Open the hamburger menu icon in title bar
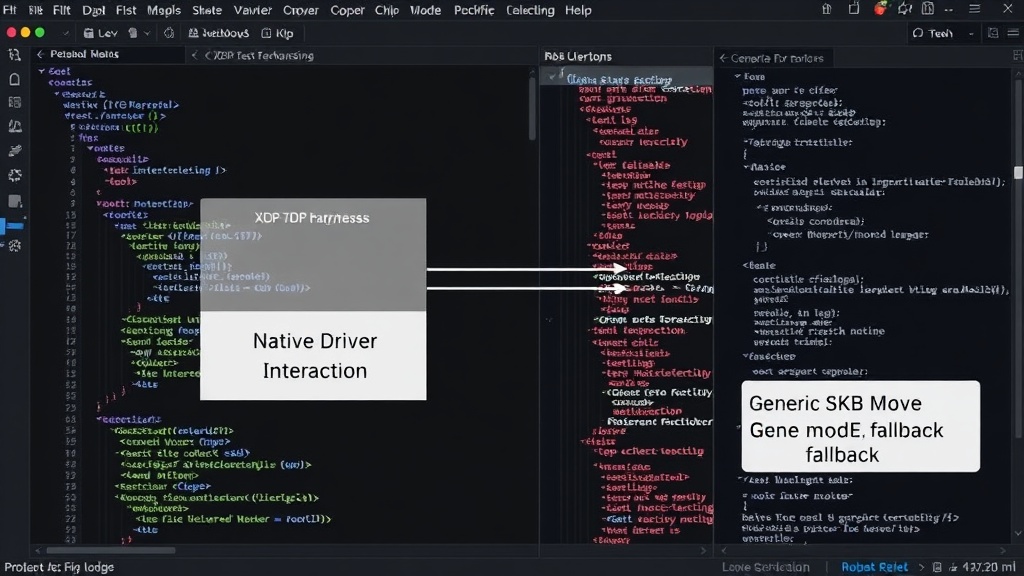This screenshot has width=1024, height=576. coord(974,9)
